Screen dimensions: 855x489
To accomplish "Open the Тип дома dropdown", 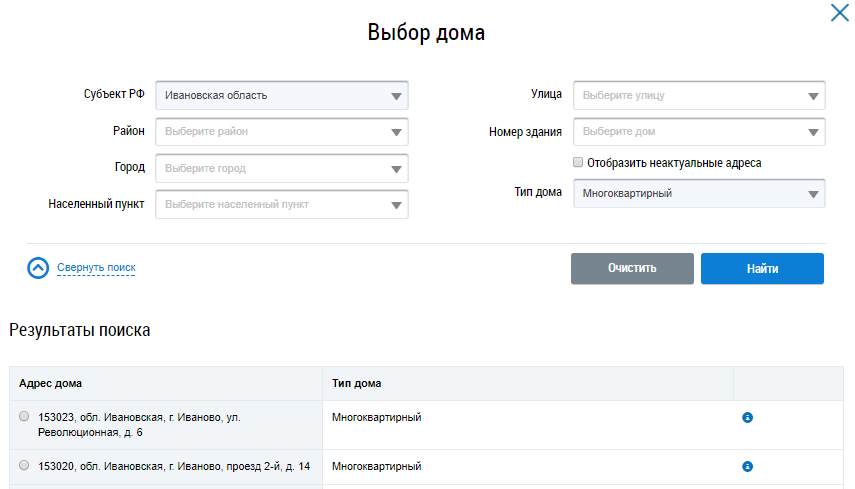I will (x=699, y=193).
